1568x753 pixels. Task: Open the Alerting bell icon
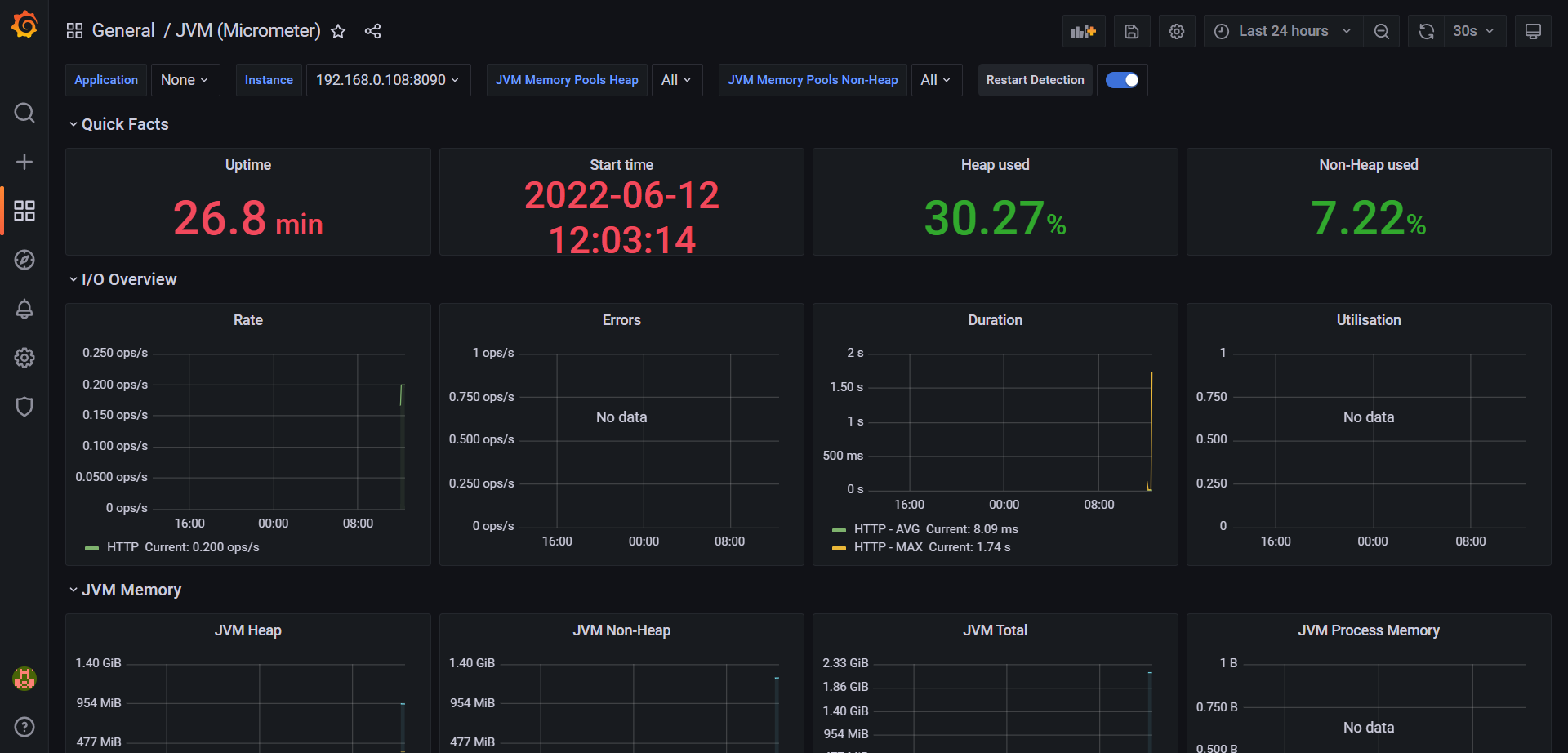(24, 309)
